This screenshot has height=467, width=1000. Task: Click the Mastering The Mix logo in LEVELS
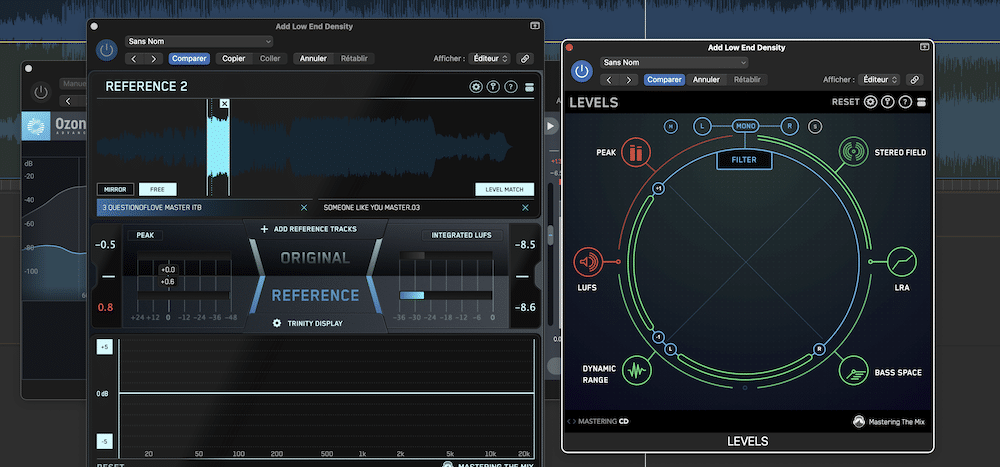click(x=888, y=422)
